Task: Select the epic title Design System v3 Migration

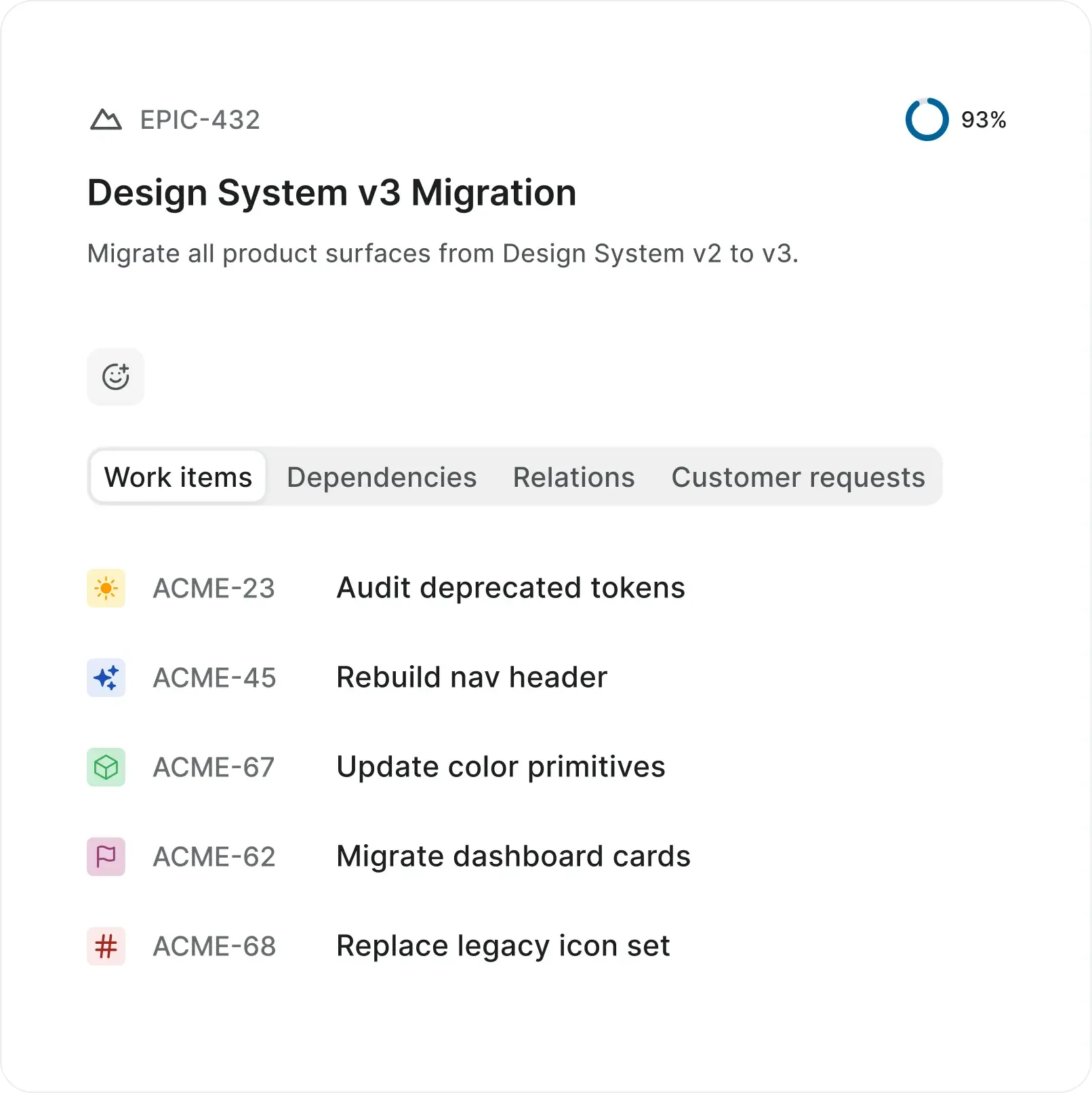Action: [331, 193]
